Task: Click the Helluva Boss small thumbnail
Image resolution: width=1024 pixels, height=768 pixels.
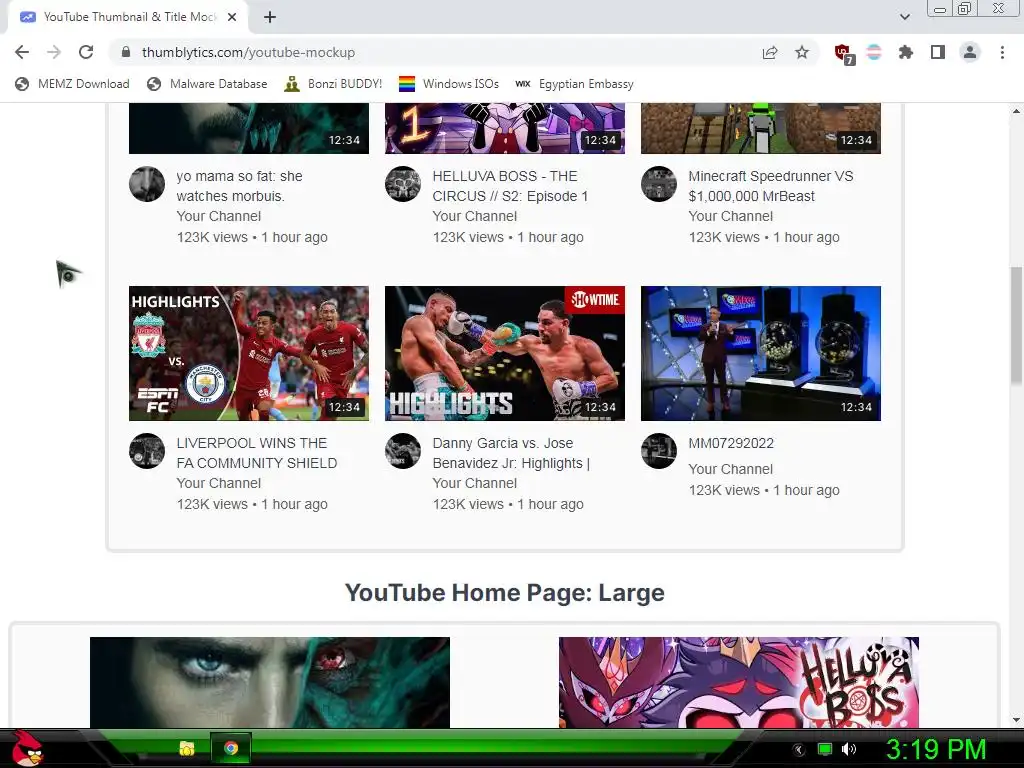Action: [505, 128]
